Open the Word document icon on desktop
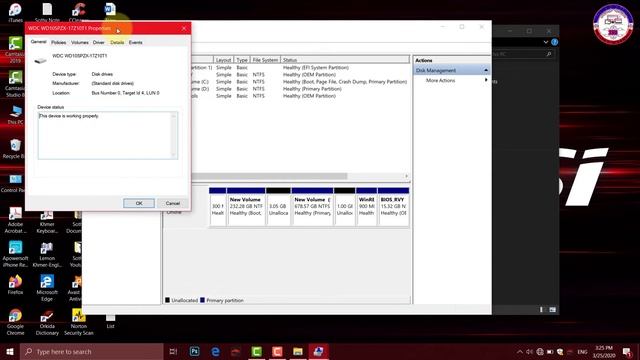640x360 pixels. point(110,11)
